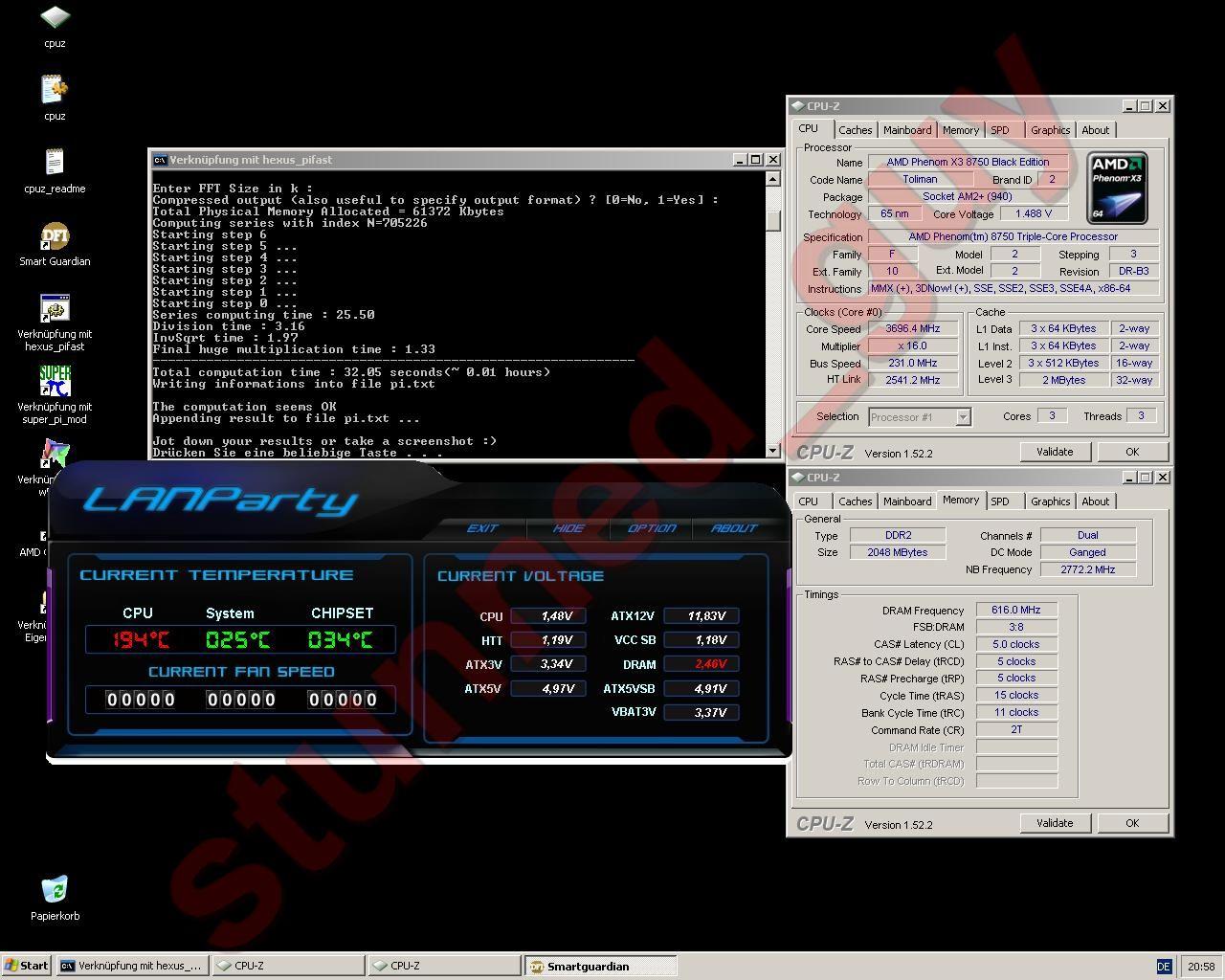The height and width of the screenshot is (980, 1225).
Task: Expand the Processor #1 selection dropdown
Action: tap(963, 416)
